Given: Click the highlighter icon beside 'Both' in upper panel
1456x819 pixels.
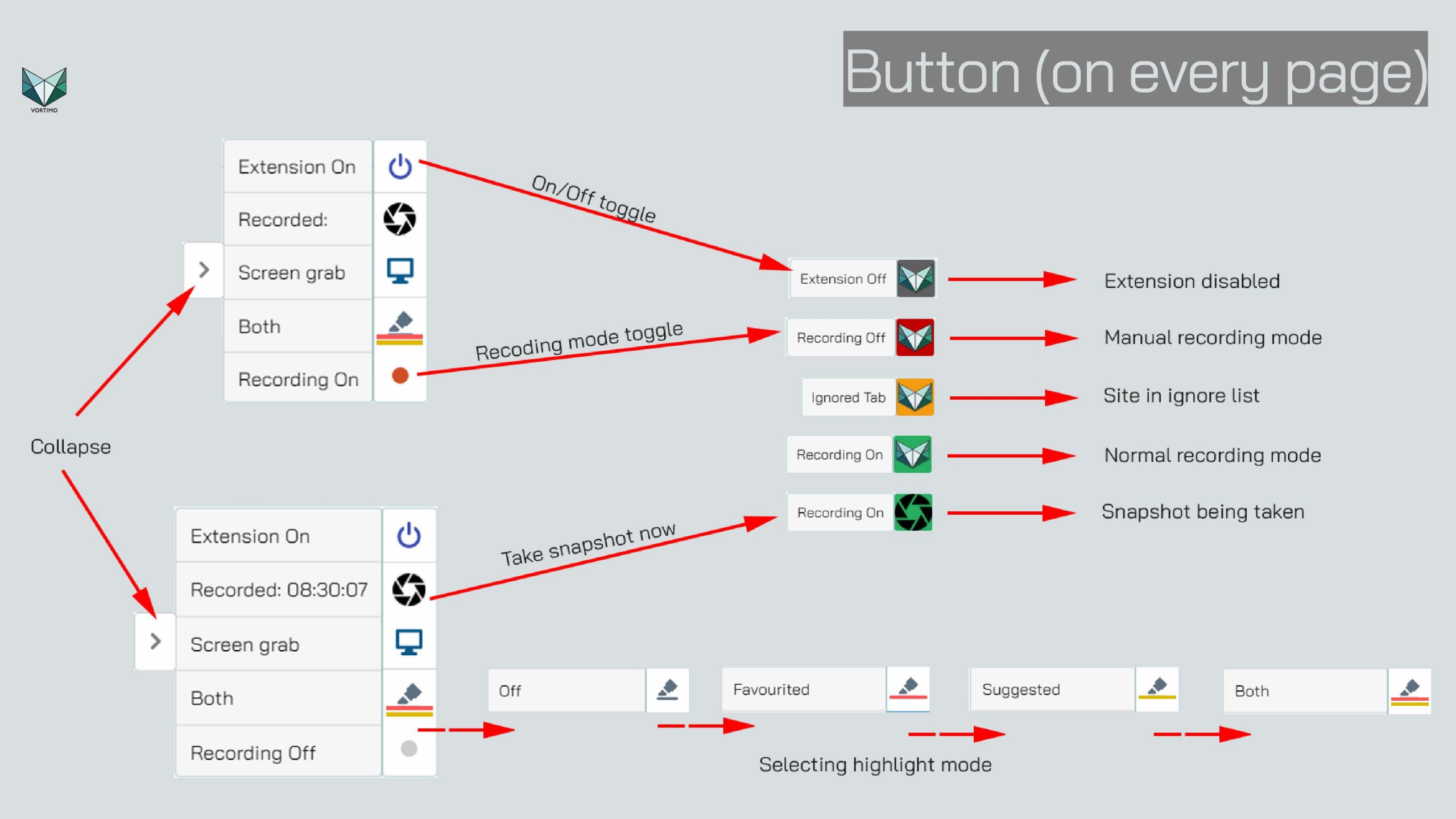Looking at the screenshot, I should point(400,327).
